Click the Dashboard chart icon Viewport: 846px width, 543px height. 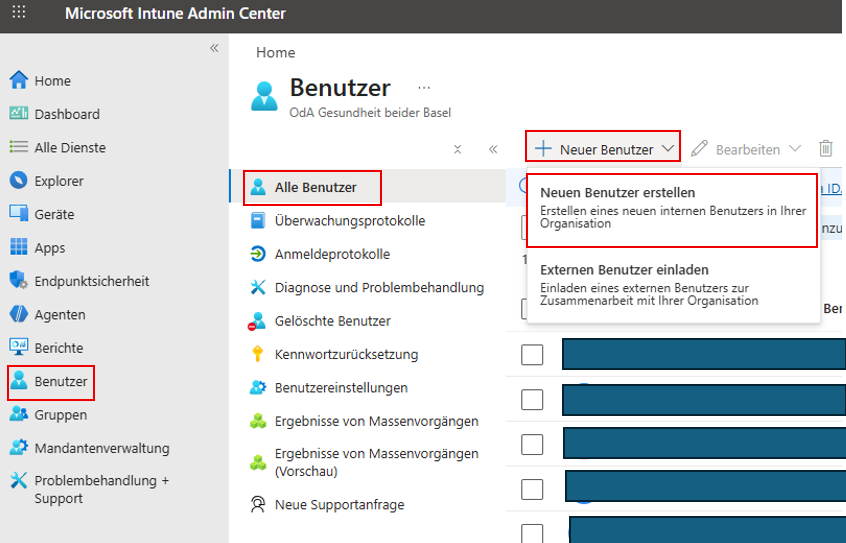tap(19, 113)
